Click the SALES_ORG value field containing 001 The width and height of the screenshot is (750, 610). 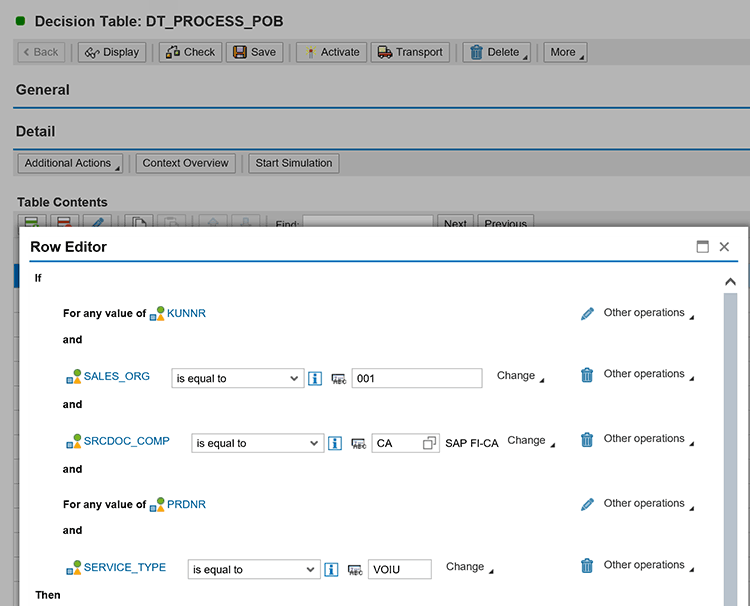(416, 378)
